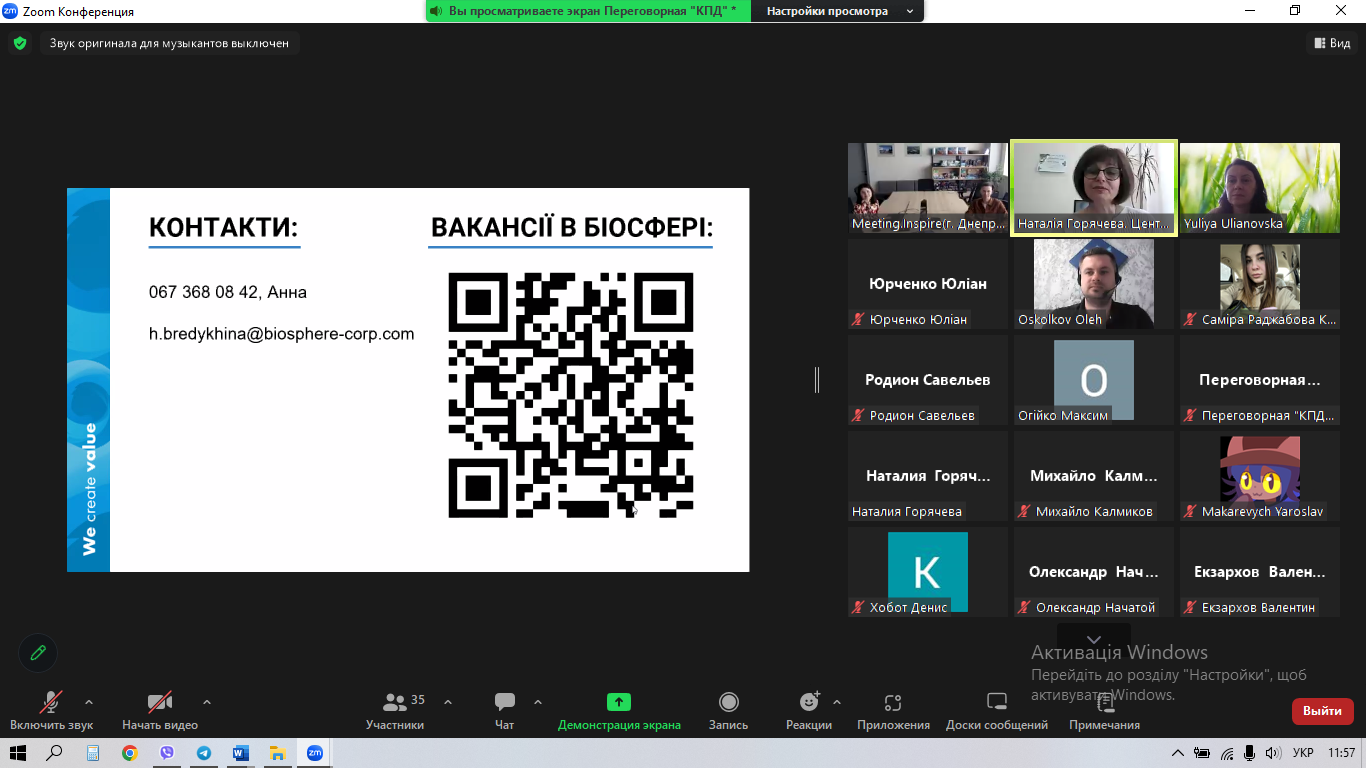Expand reactions arrow next to Реакции
This screenshot has height=768, width=1366.
point(837,702)
